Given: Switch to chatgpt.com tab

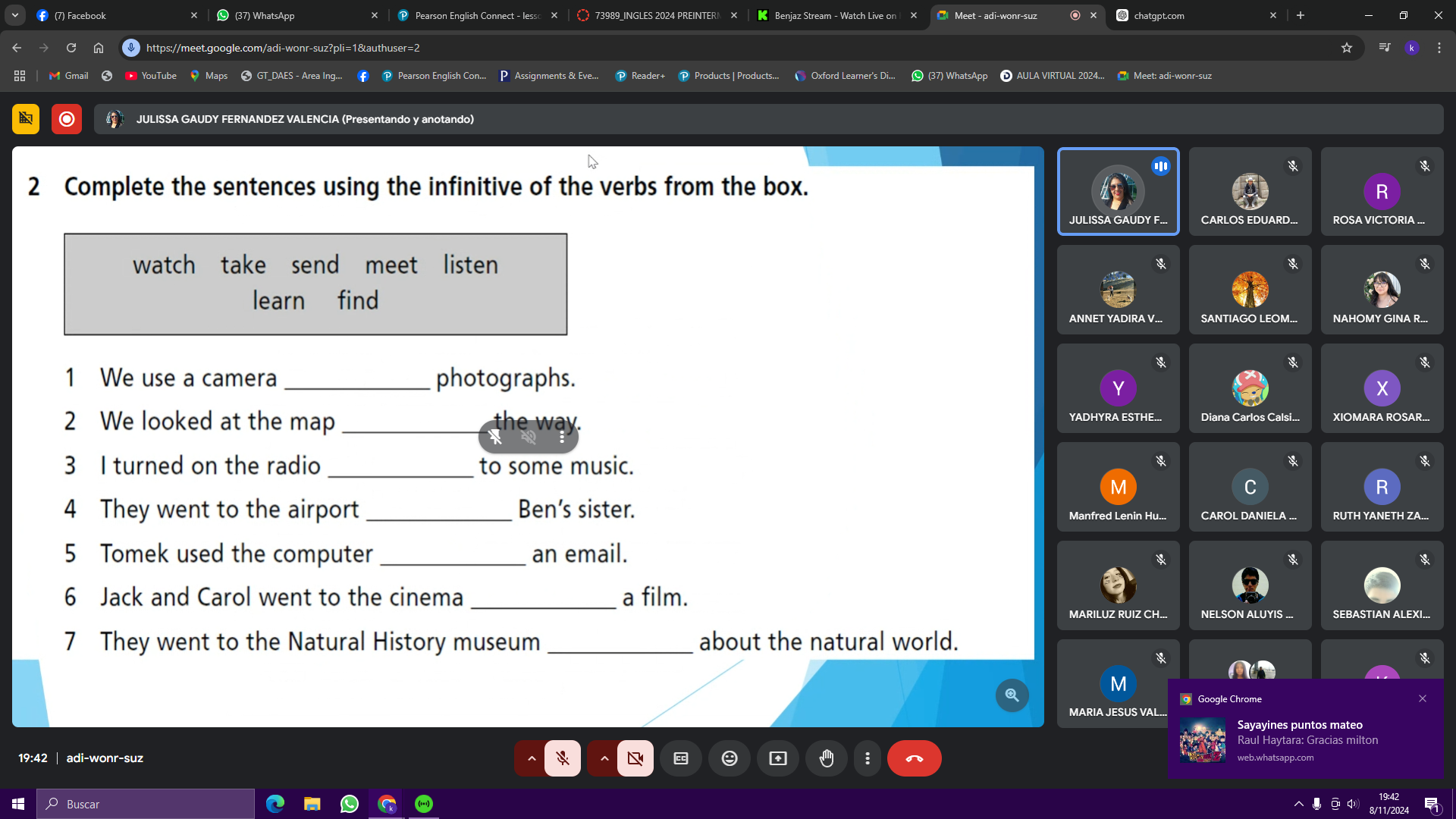Looking at the screenshot, I should tap(1196, 15).
